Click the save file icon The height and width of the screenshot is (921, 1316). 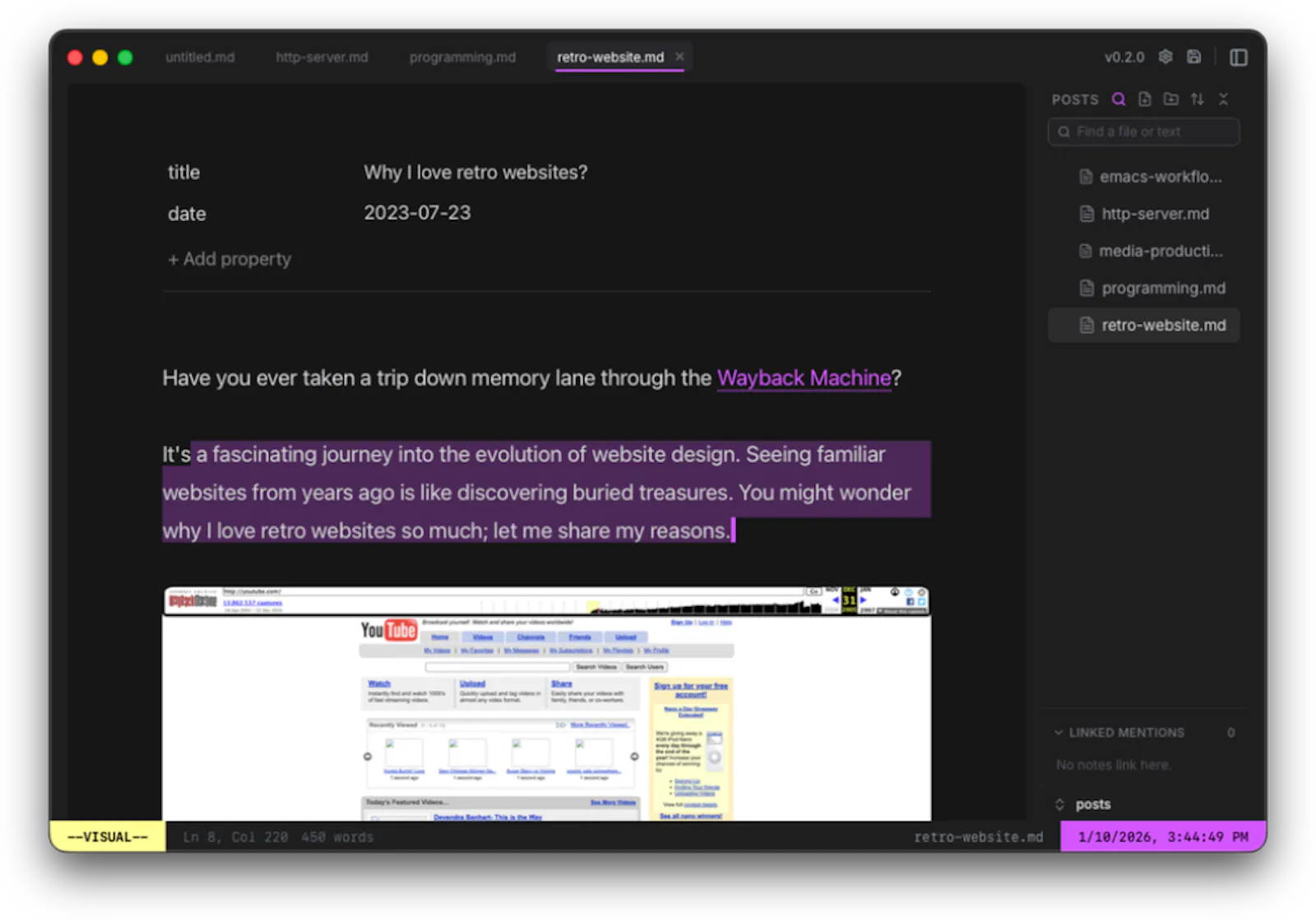pyautogui.click(x=1193, y=57)
